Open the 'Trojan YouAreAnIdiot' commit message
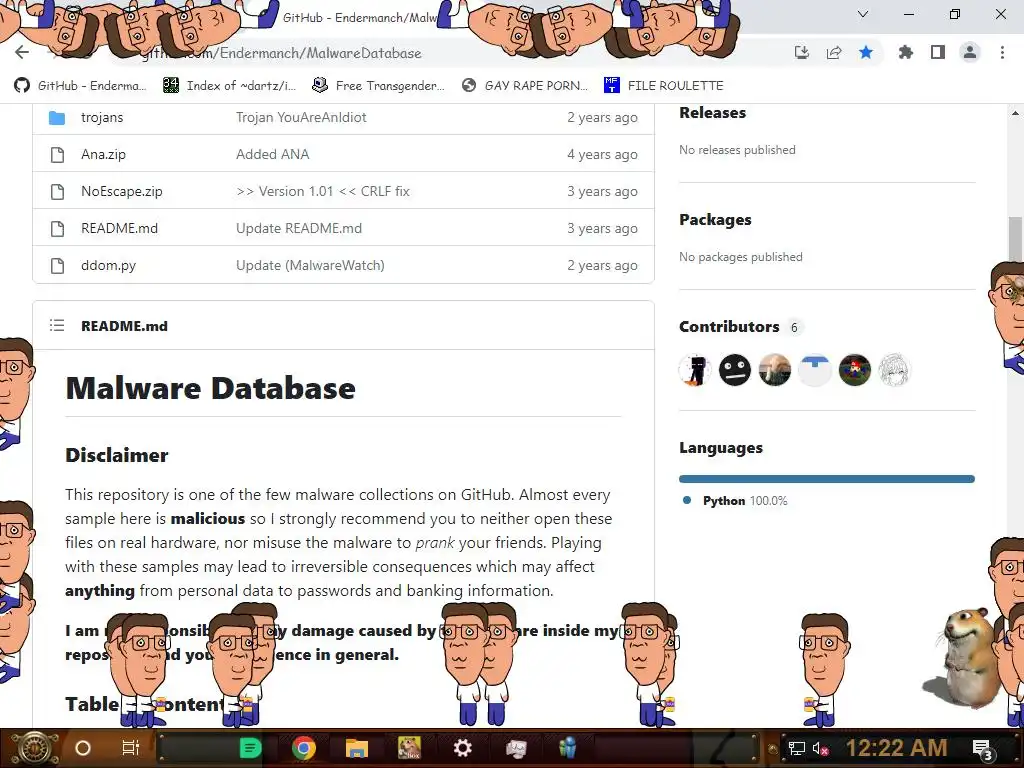Image resolution: width=1024 pixels, height=768 pixels. click(x=301, y=118)
